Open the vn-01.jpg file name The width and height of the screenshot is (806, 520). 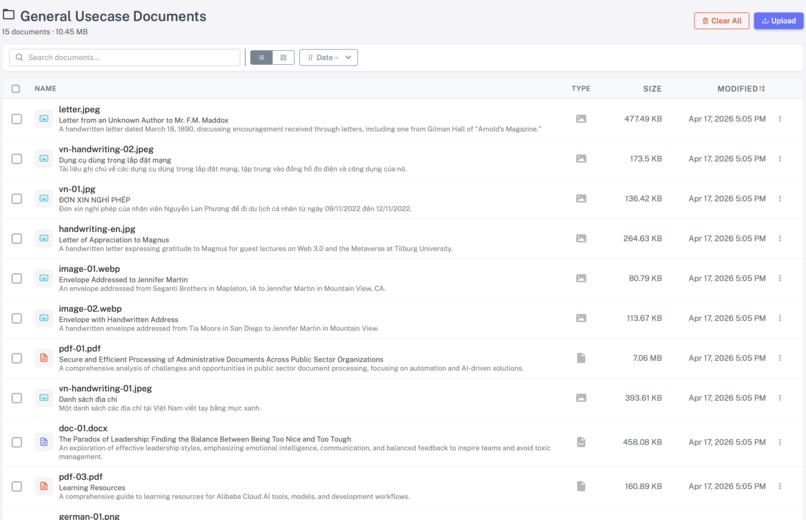click(77, 189)
